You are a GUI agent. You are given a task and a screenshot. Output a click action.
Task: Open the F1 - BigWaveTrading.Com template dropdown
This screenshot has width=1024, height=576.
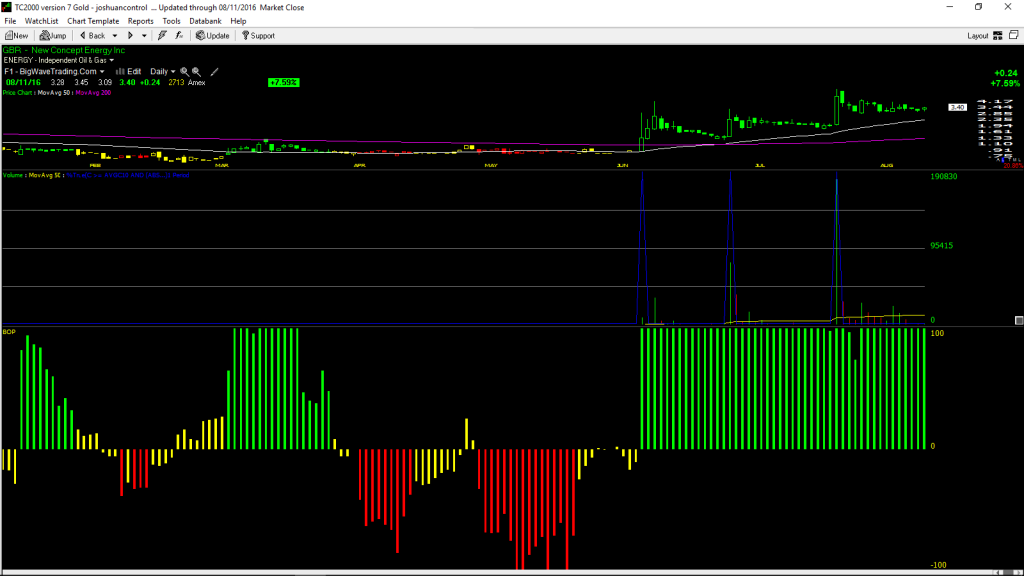point(102,72)
